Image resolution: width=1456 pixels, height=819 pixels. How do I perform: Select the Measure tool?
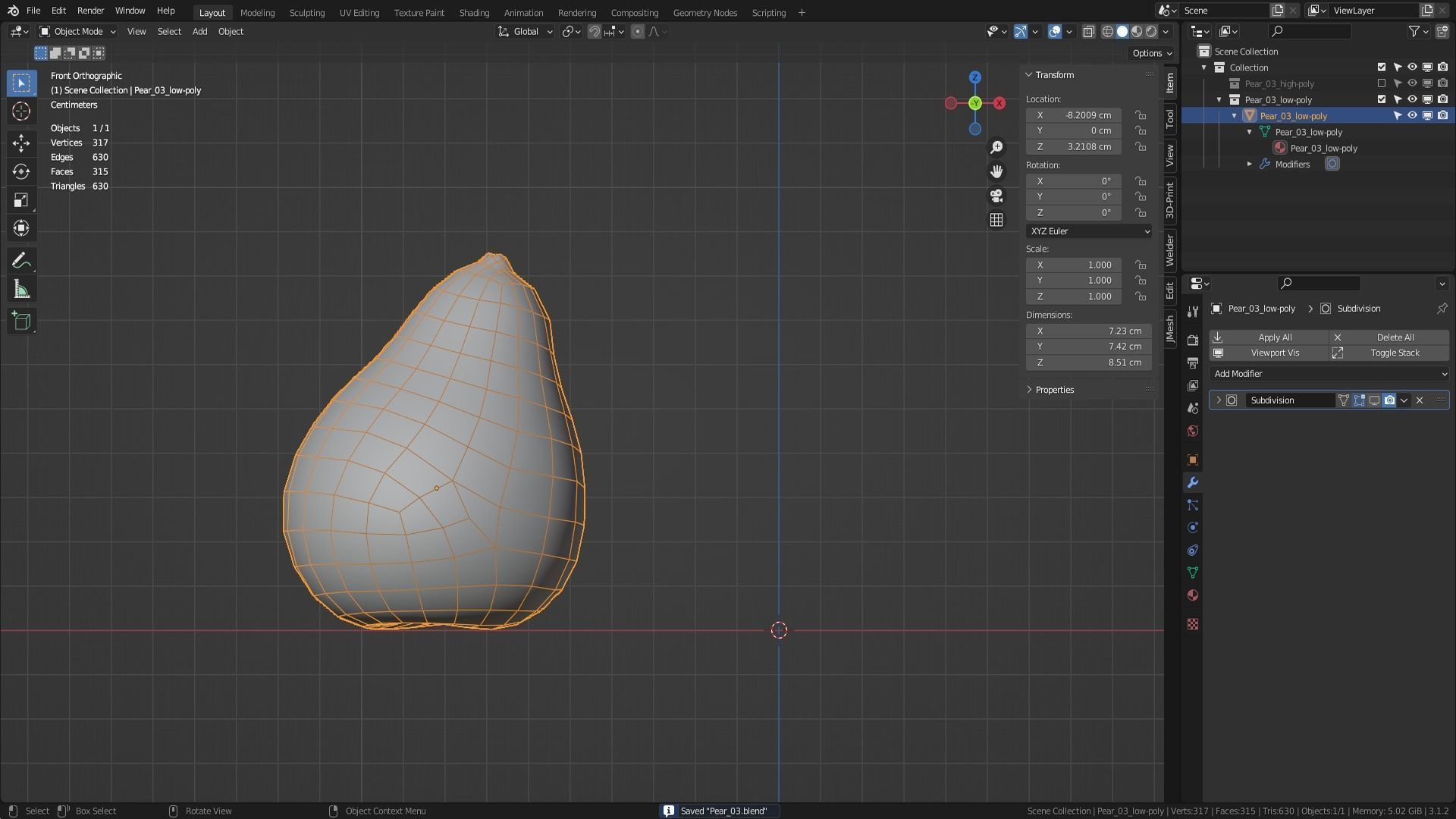click(21, 290)
